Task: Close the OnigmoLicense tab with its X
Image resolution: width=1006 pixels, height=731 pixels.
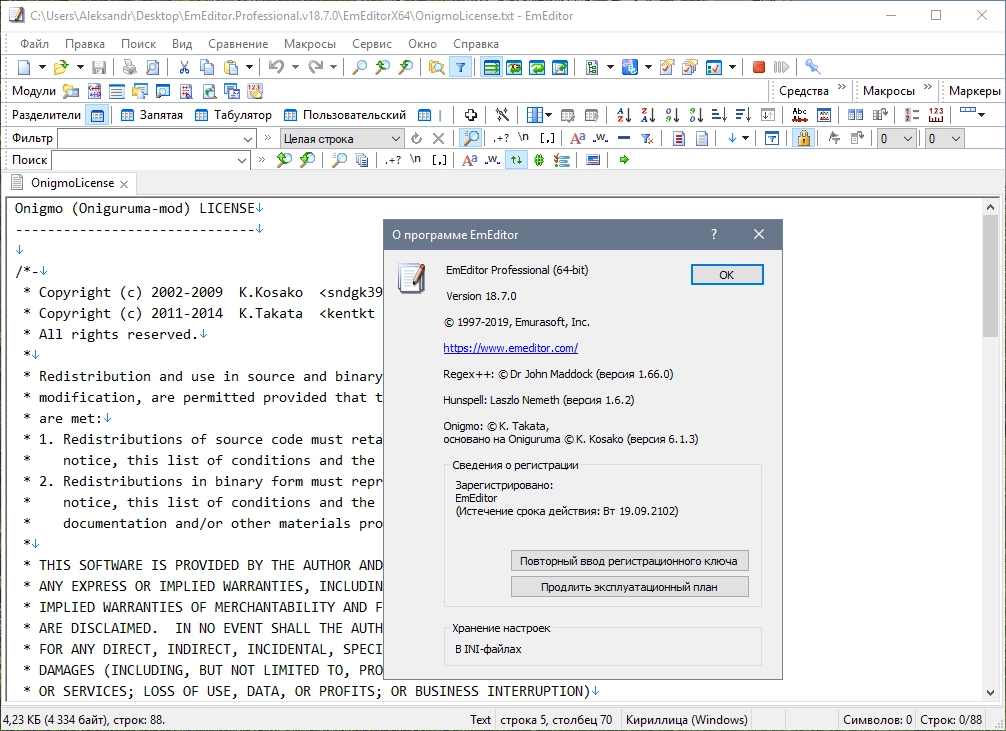Action: tap(124, 184)
